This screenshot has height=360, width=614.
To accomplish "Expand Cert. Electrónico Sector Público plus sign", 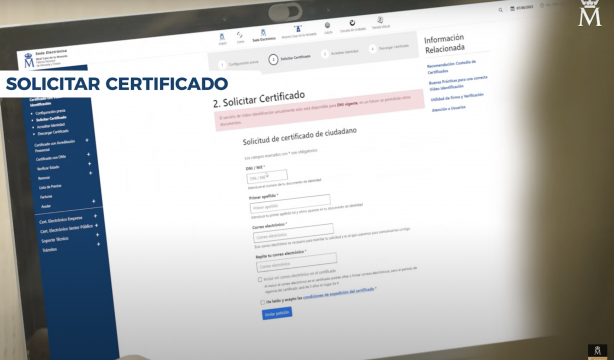I will coord(96,225).
